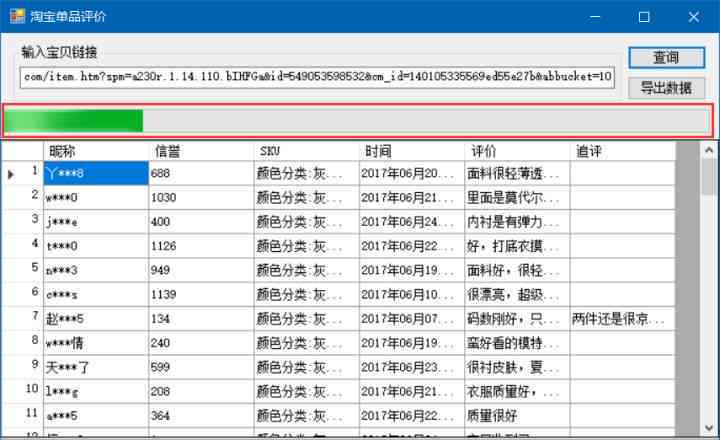
Task: Click the vertical scrollbar thumb
Action: point(709,176)
